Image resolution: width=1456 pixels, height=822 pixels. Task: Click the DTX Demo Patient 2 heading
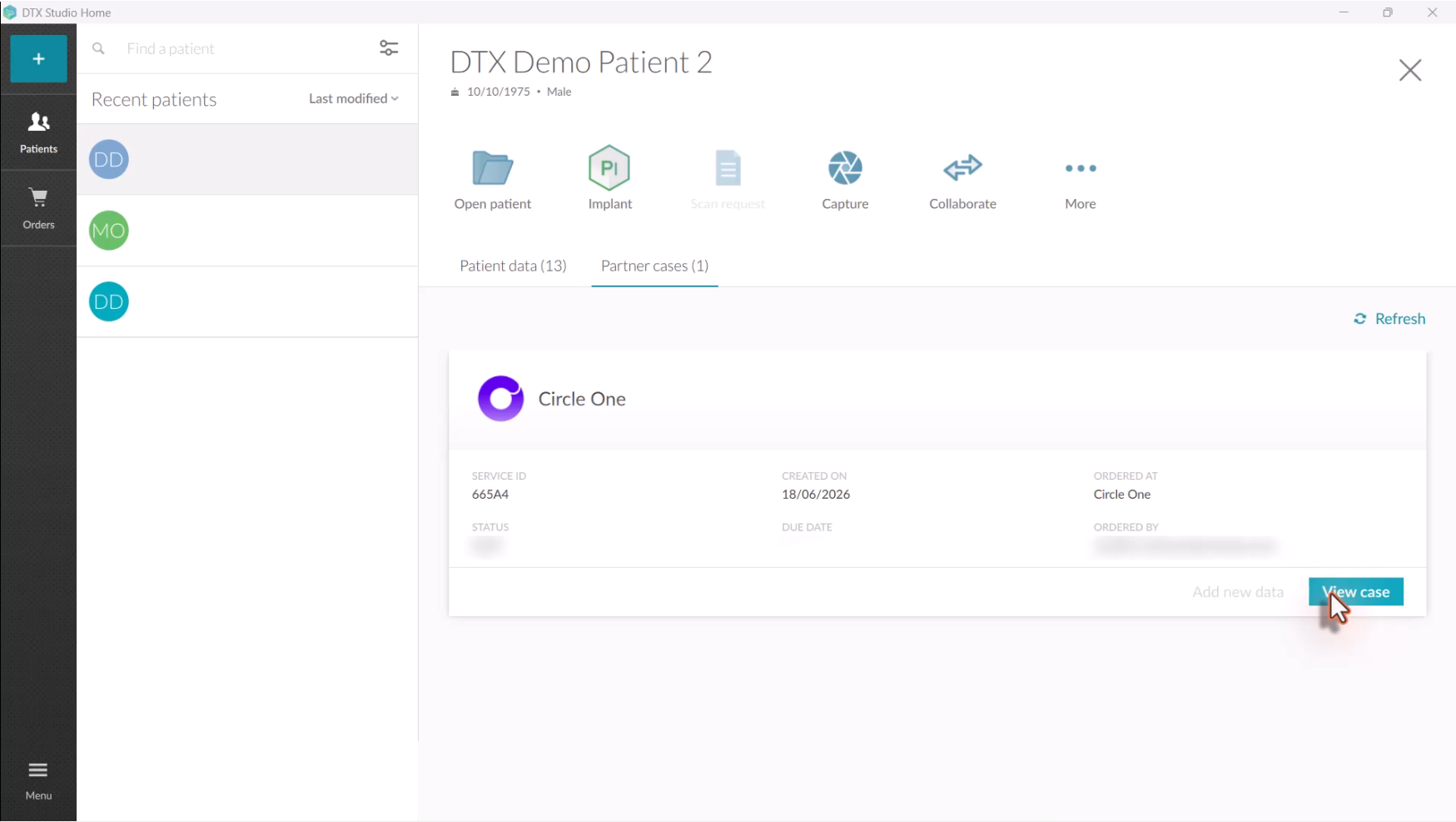[x=581, y=62]
